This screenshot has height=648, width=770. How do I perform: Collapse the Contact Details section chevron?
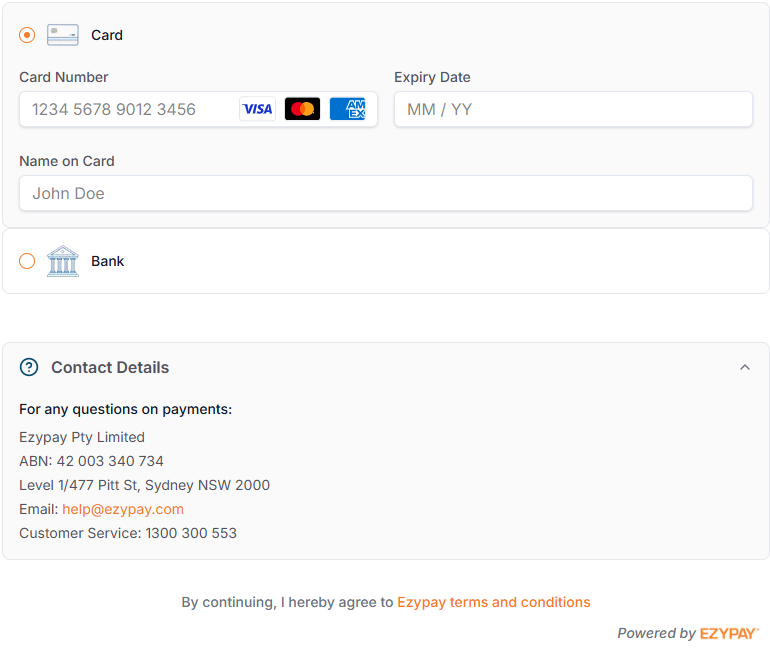745,367
